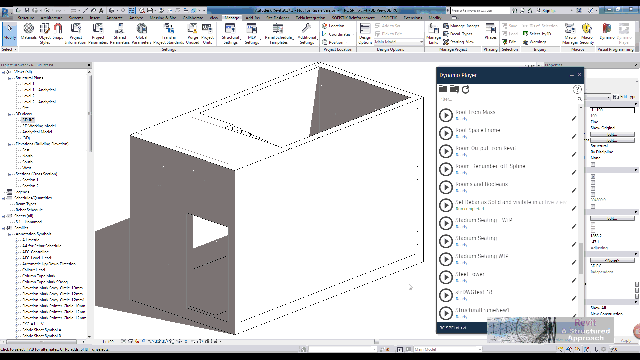Screen dimensions: 640x360
Task: Minimize the Dynamo Player window
Action: [x=571, y=75]
